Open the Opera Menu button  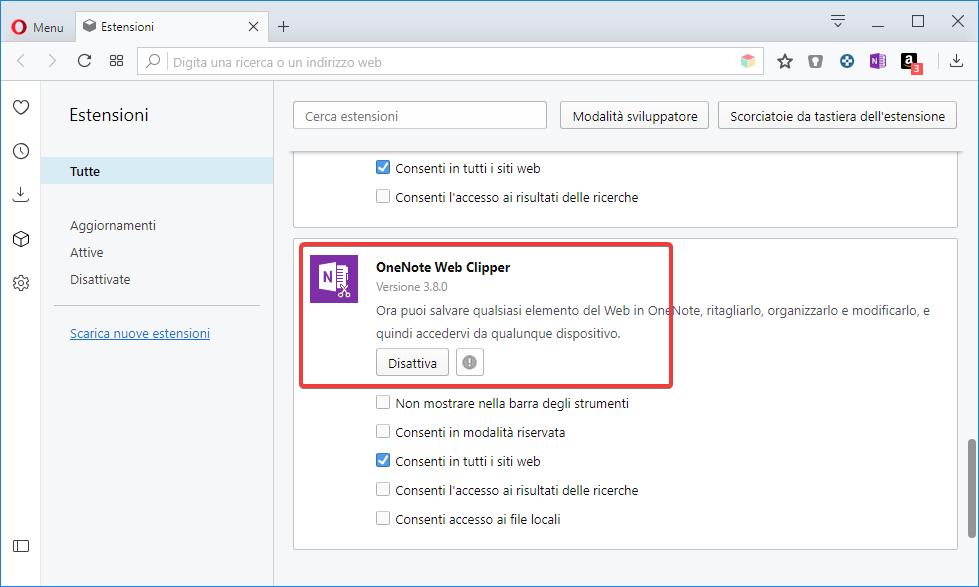(x=37, y=27)
